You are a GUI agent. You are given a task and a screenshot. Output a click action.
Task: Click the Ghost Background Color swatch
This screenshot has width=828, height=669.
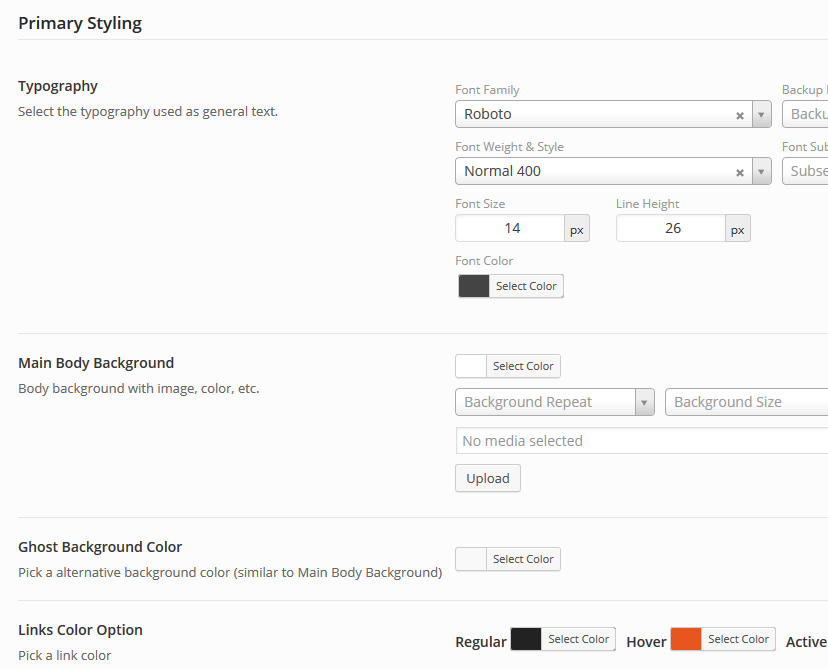tap(471, 559)
